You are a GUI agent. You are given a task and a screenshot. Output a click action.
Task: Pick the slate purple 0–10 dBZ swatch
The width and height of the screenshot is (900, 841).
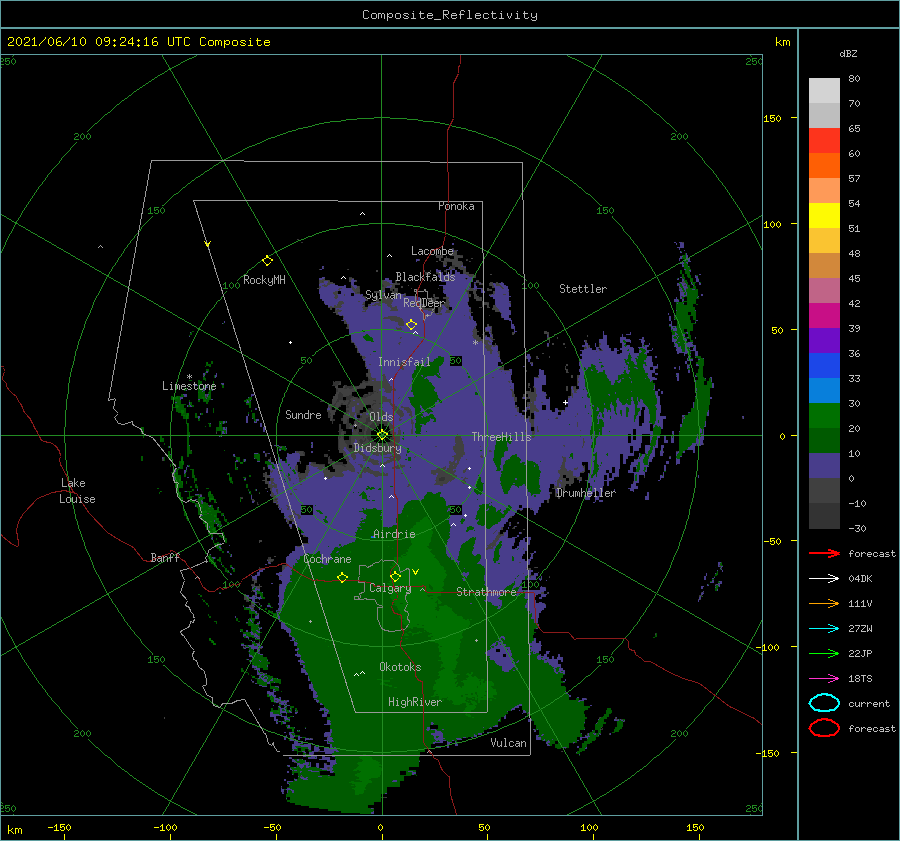(x=824, y=465)
